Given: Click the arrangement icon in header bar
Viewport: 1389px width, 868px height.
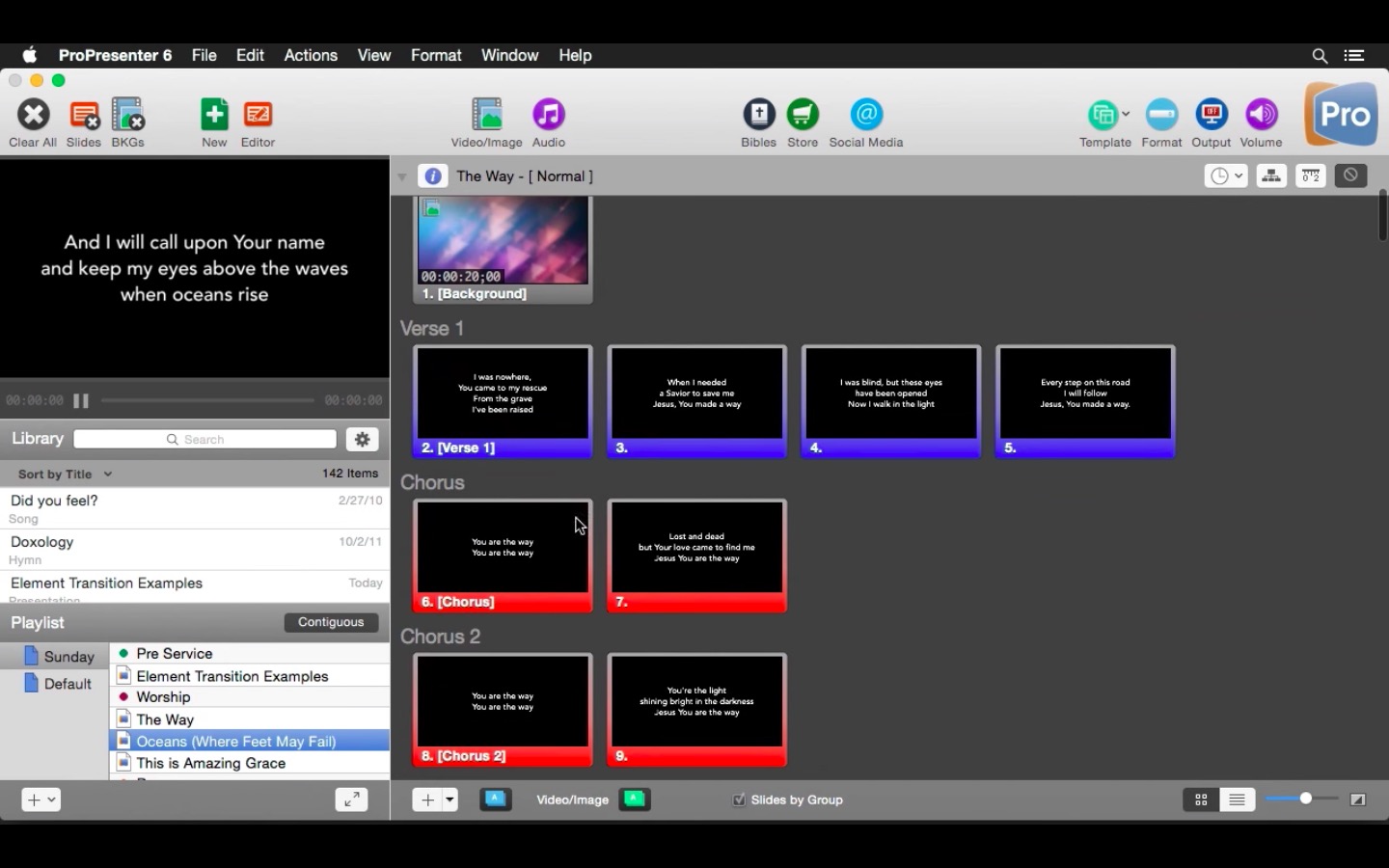Looking at the screenshot, I should click(1271, 176).
